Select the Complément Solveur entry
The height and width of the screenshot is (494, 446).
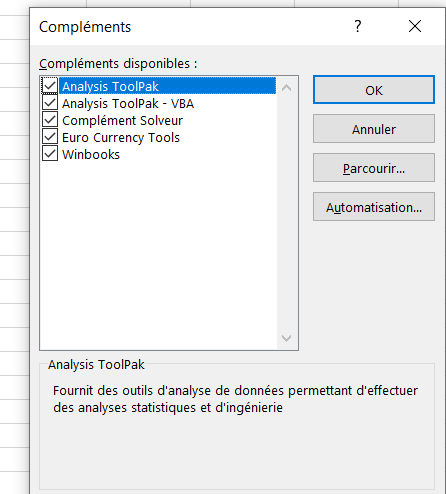pos(122,120)
